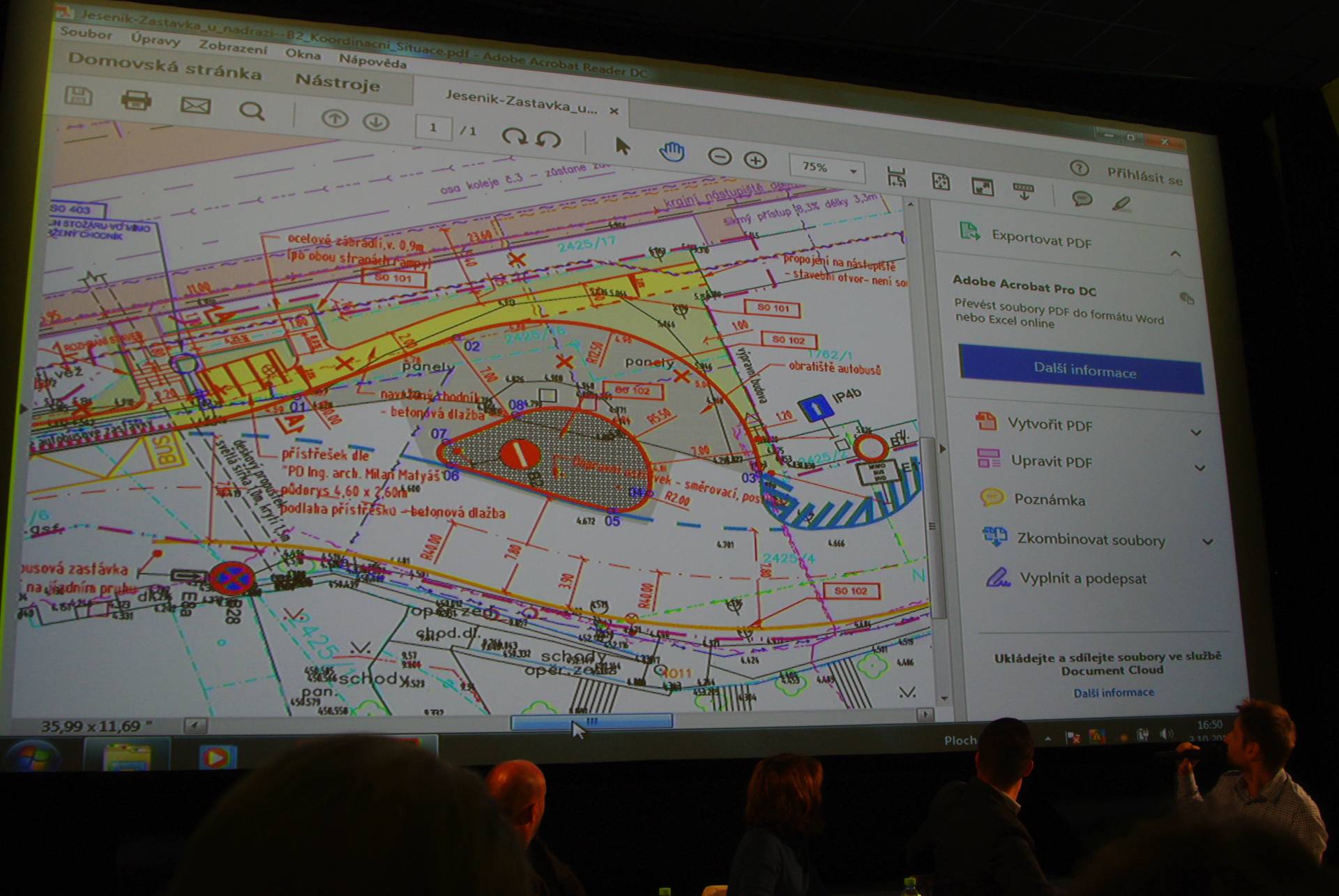Click the blue Další informace button
This screenshot has width=1339, height=896.
coord(1082,370)
